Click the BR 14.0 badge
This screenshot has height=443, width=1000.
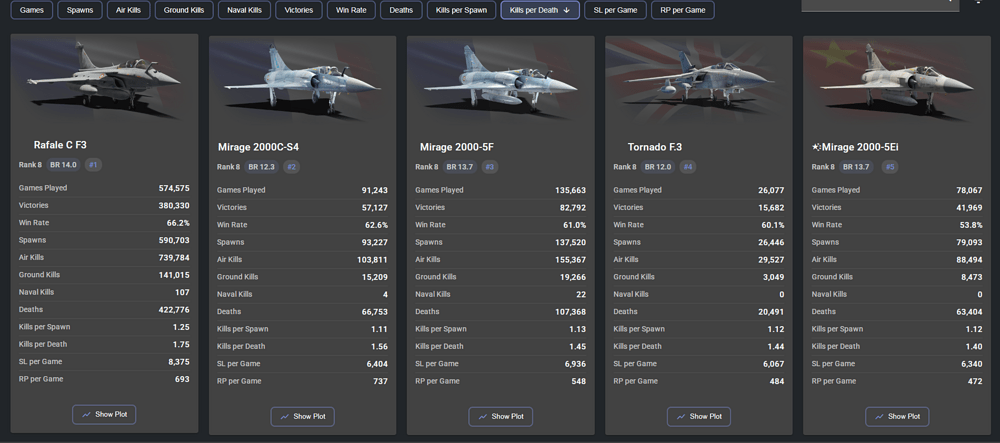63,165
